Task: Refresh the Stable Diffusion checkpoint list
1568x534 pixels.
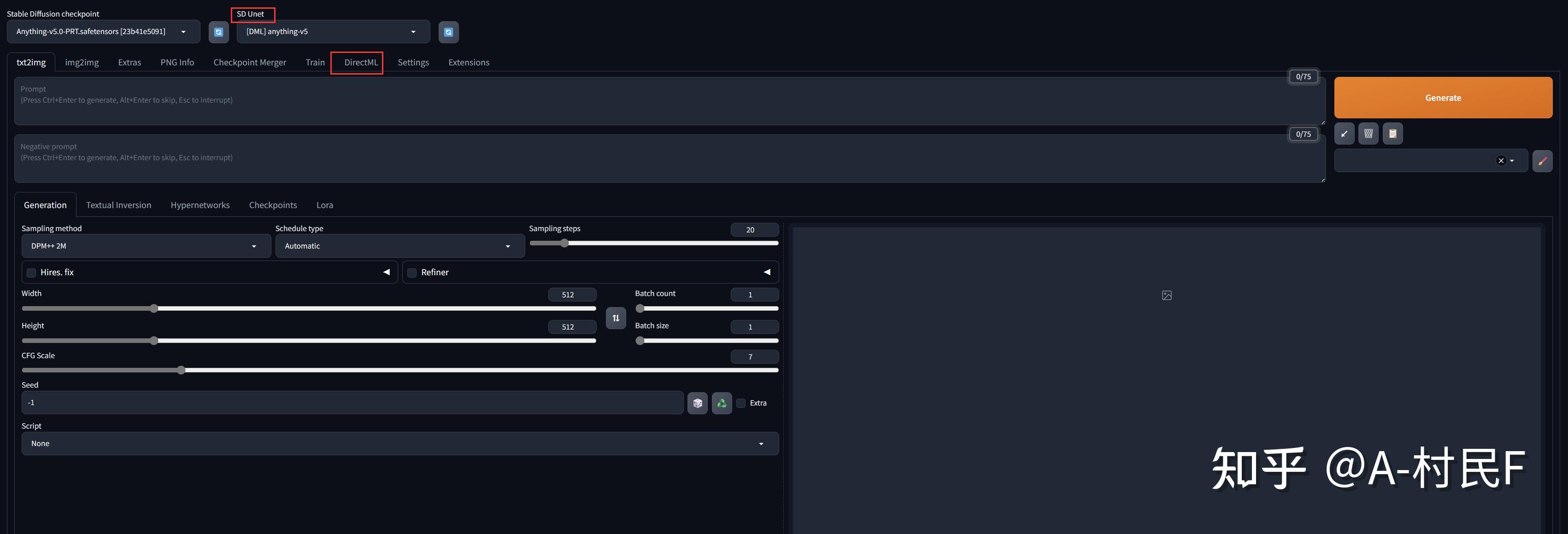Action: tap(218, 32)
